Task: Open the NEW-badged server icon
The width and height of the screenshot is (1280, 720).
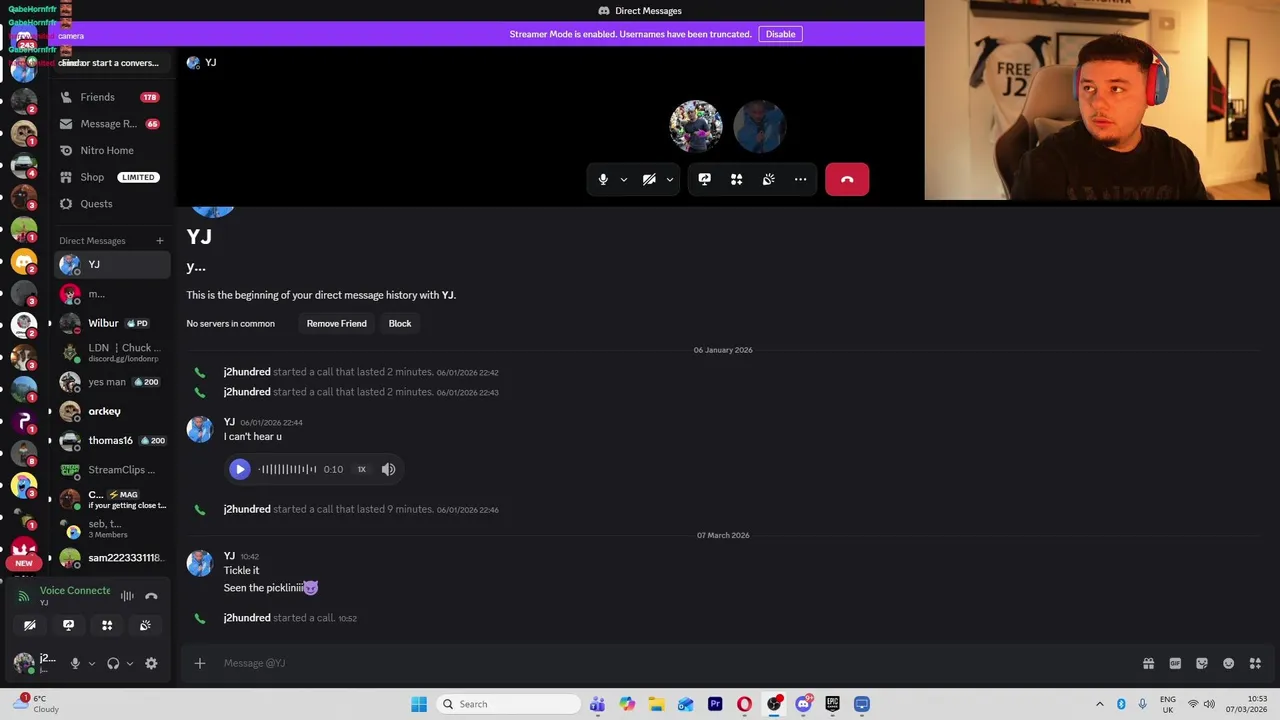Action: tap(24, 552)
